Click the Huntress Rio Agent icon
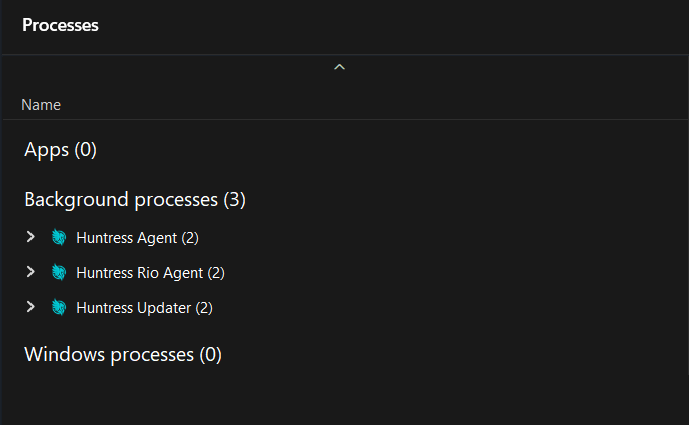This screenshot has height=425, width=689. (59, 272)
